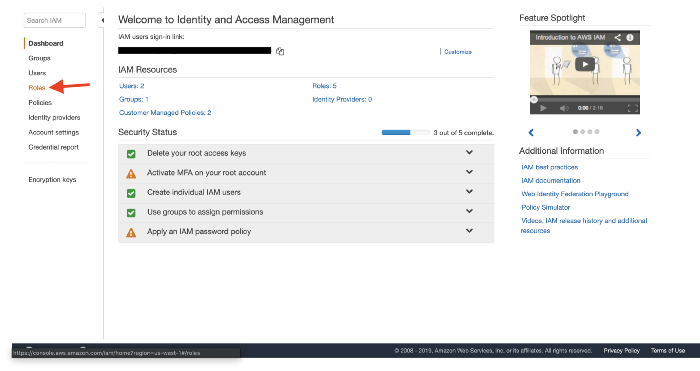The width and height of the screenshot is (700, 371).
Task: Open Dashboard in the sidebar
Action: 46,43
